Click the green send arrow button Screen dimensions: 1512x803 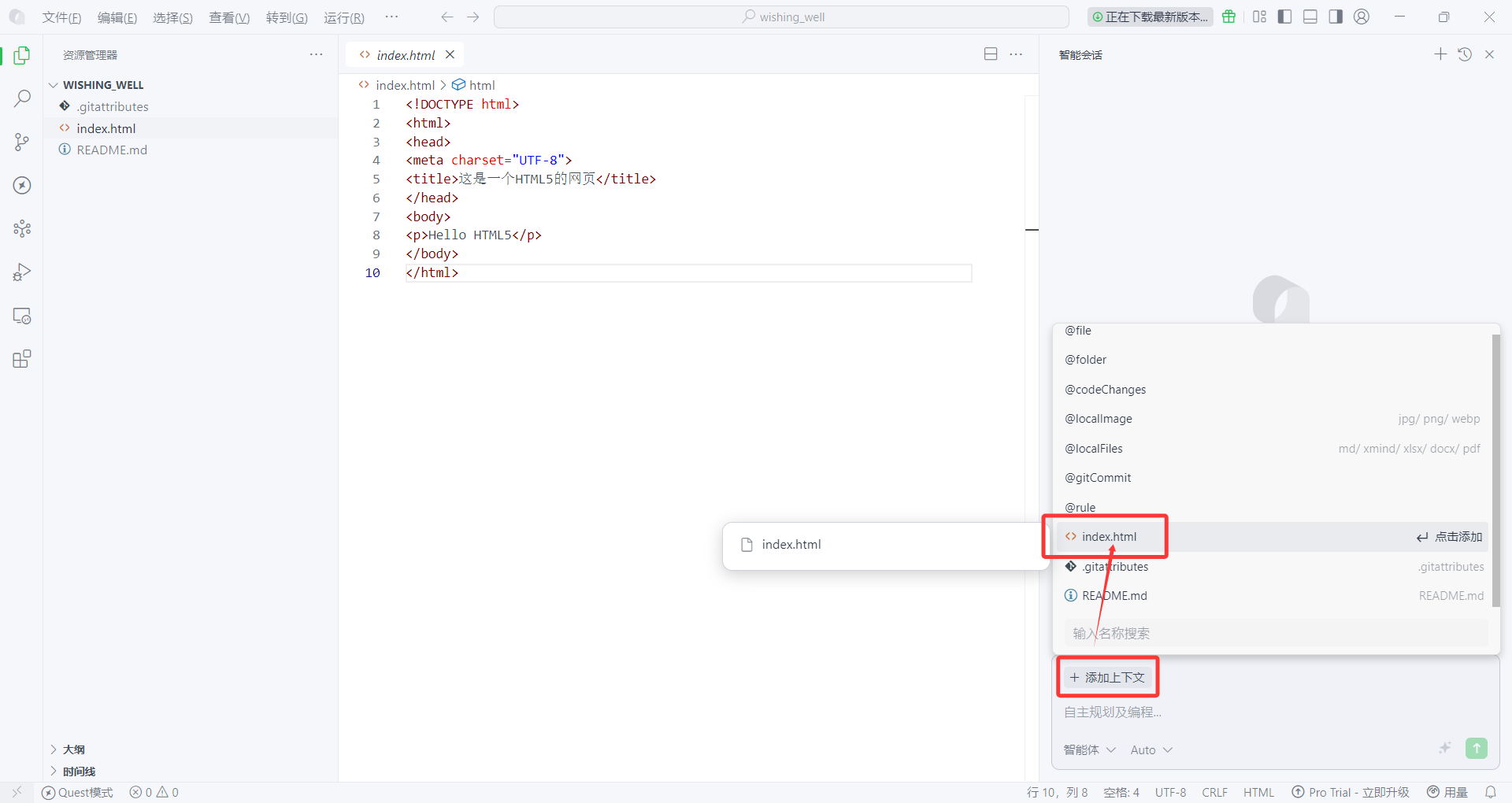coord(1477,748)
